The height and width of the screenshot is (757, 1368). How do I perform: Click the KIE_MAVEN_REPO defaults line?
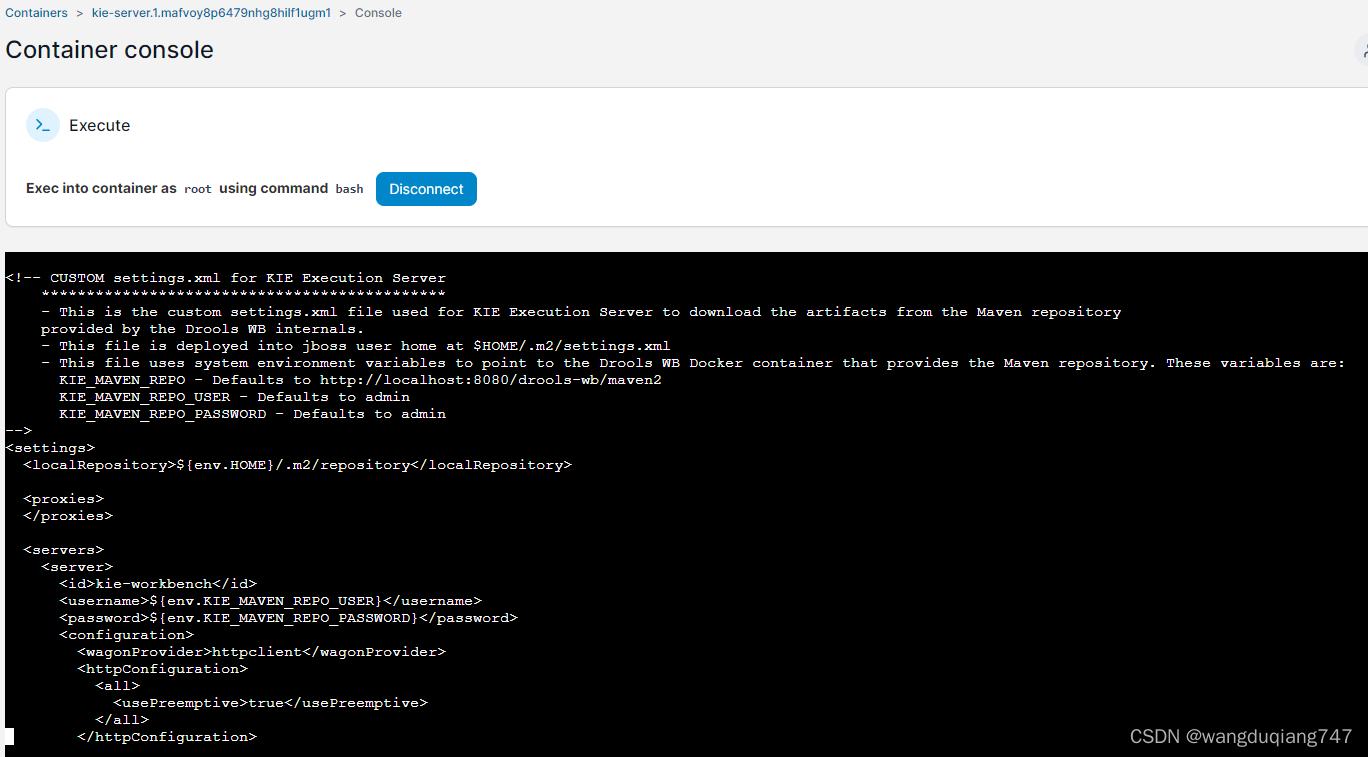(360, 380)
